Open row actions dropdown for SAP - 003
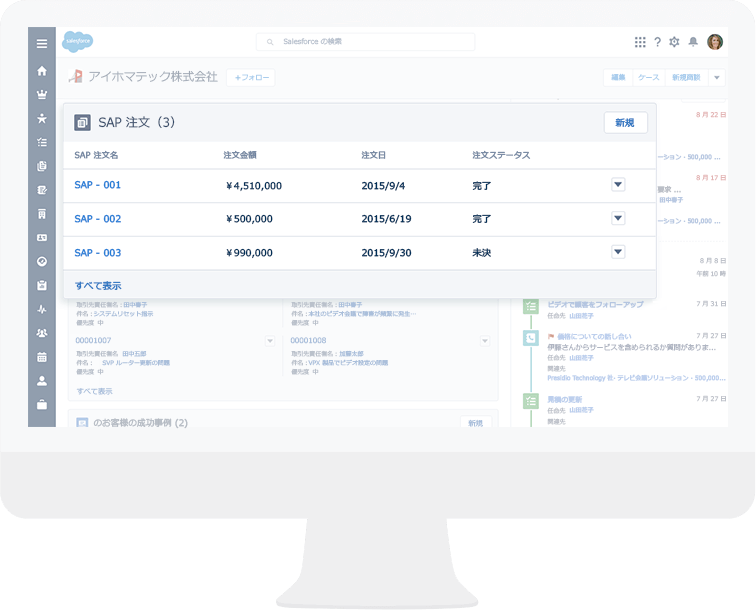The image size is (756, 610). 618,252
